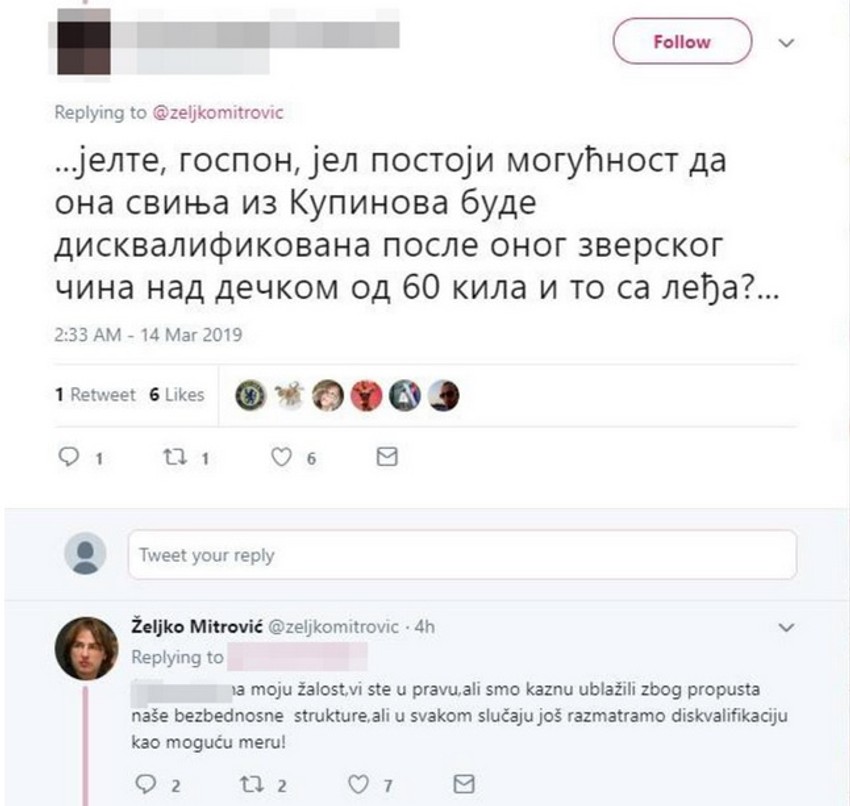The height and width of the screenshot is (806, 850).
Task: Expand options chevron on Željko Mitrović's reply
Action: coord(786,628)
